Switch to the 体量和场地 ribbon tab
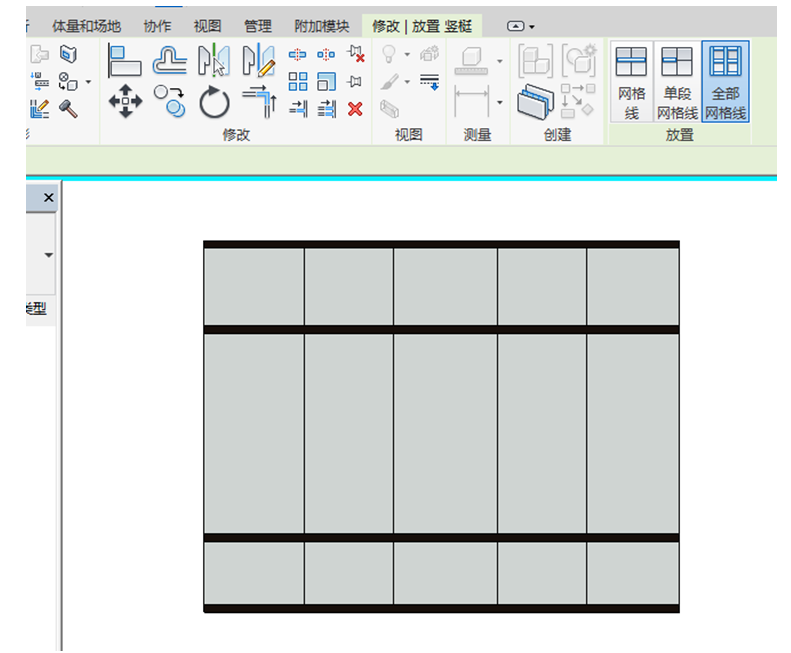Image resolution: width=791 pixels, height=653 pixels. pyautogui.click(x=86, y=26)
